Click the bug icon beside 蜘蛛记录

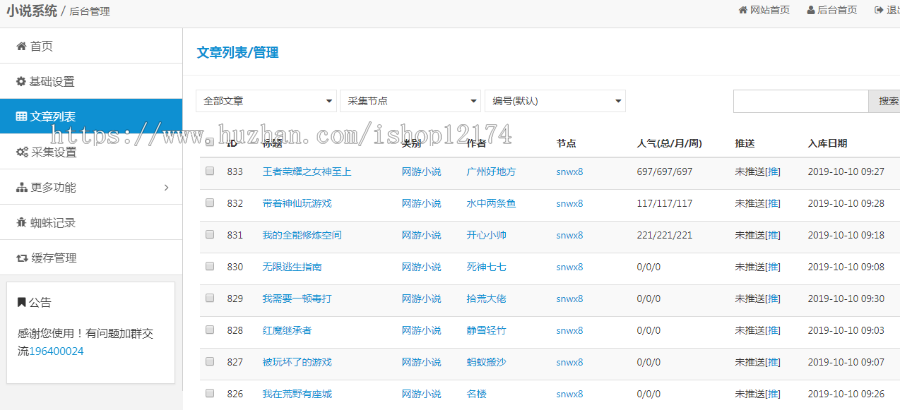(21, 223)
